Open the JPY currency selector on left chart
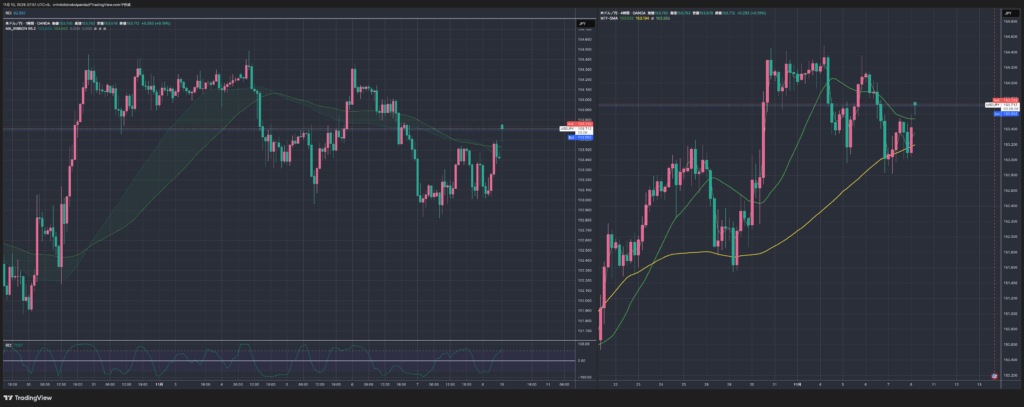Screen dimensions: 1024x407 [x=582, y=22]
